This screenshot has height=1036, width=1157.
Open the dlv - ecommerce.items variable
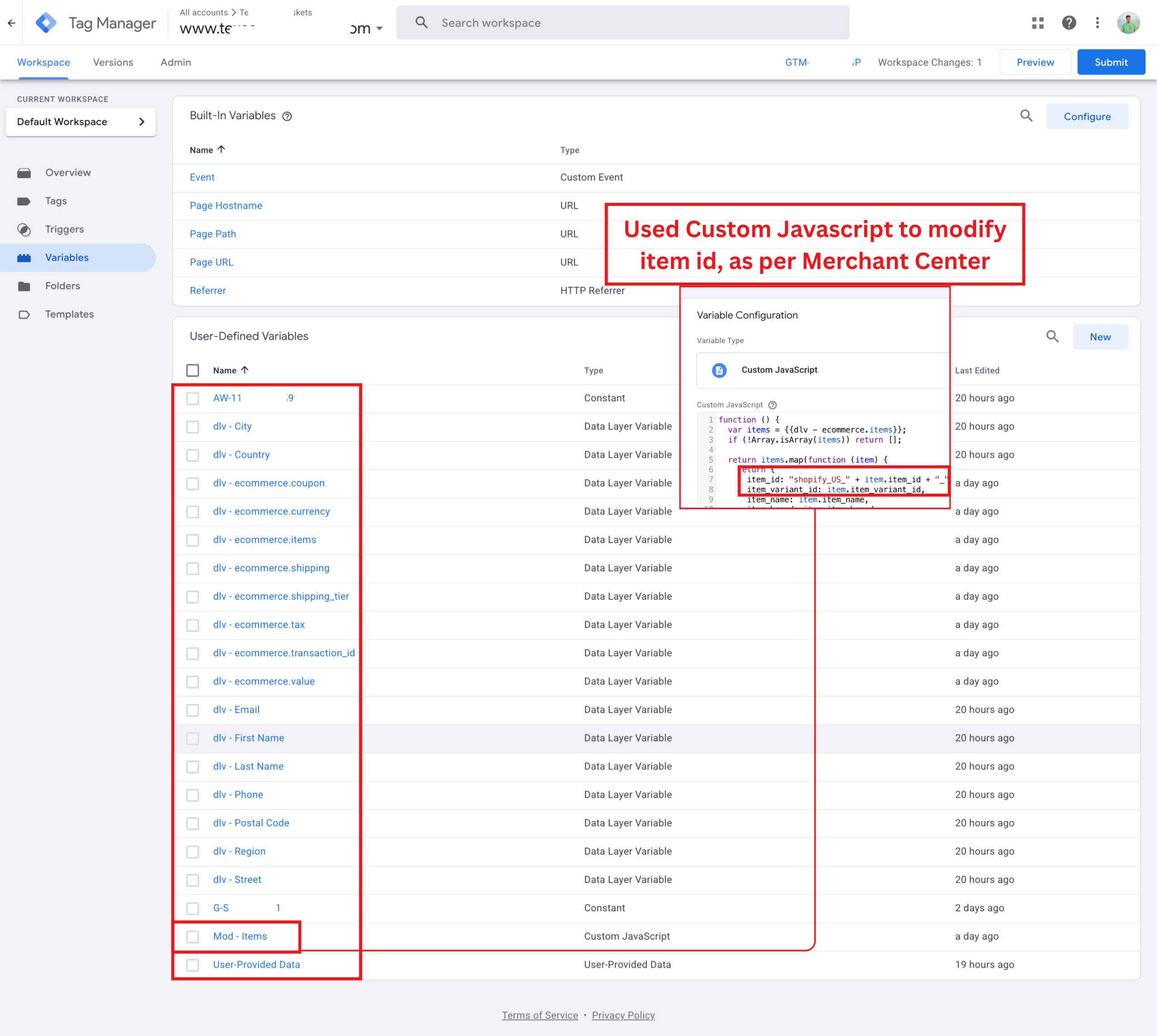tap(265, 540)
